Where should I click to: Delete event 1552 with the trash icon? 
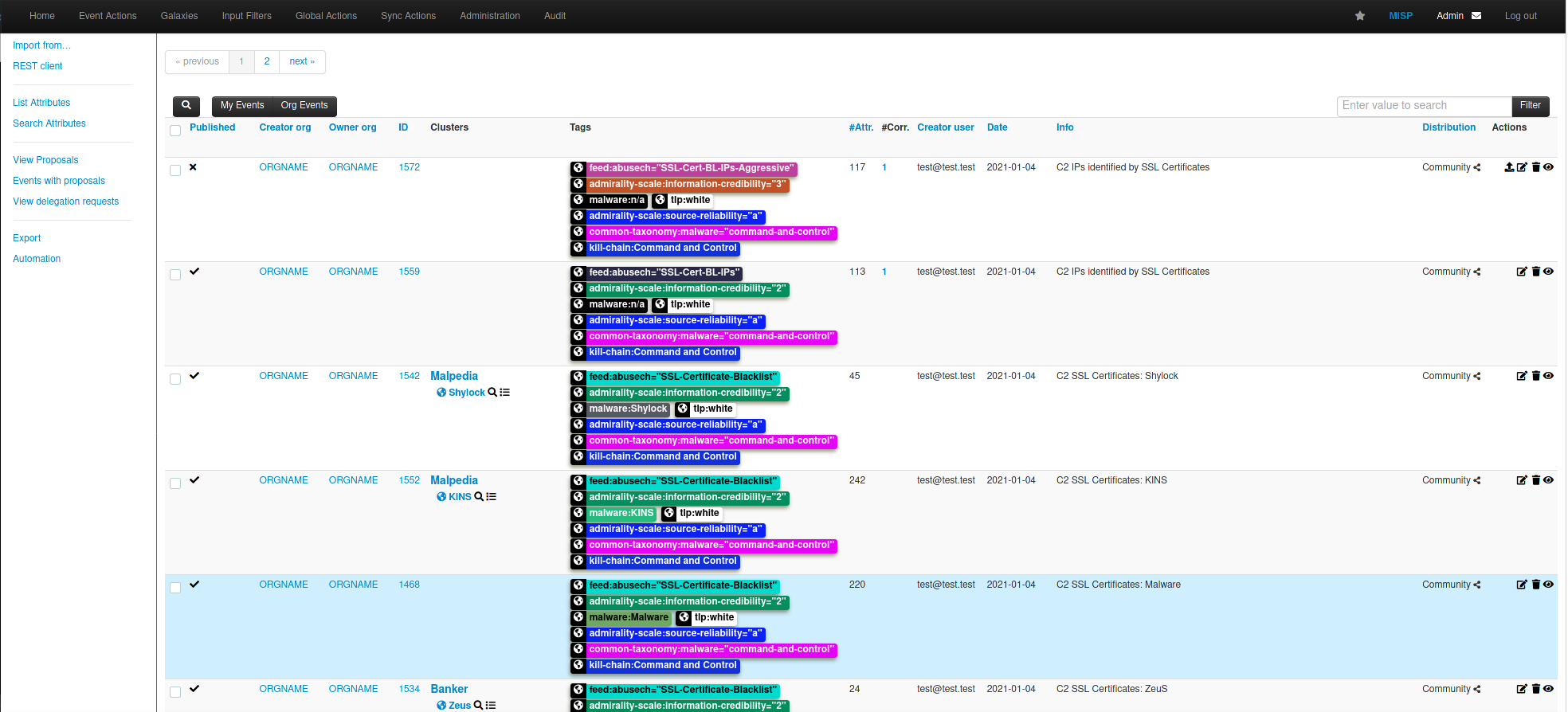[1536, 480]
